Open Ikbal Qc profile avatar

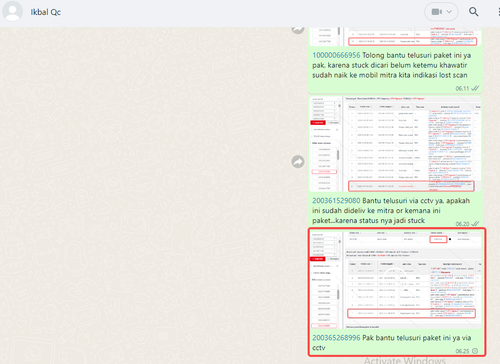[x=12, y=11]
